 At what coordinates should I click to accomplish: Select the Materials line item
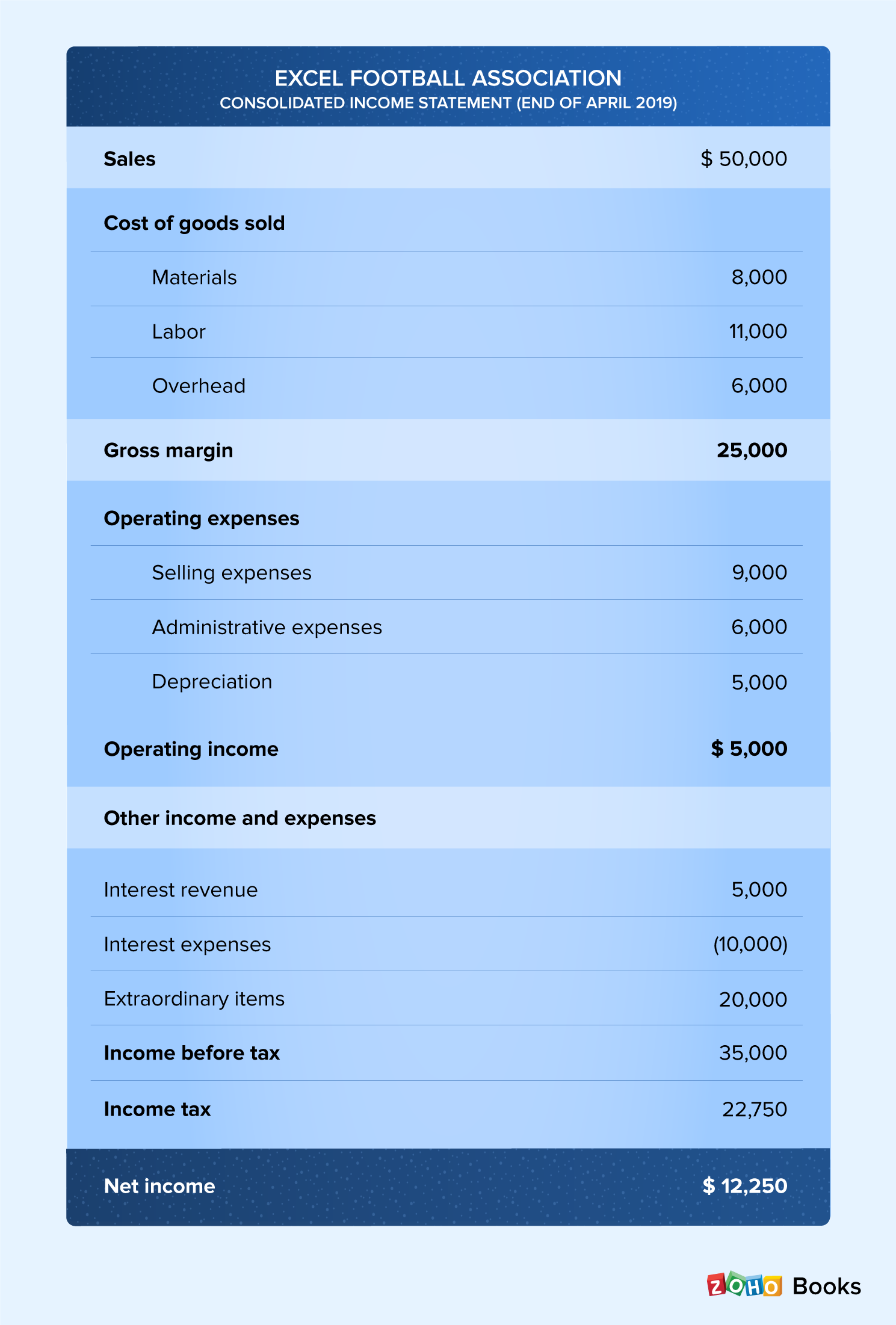click(194, 277)
